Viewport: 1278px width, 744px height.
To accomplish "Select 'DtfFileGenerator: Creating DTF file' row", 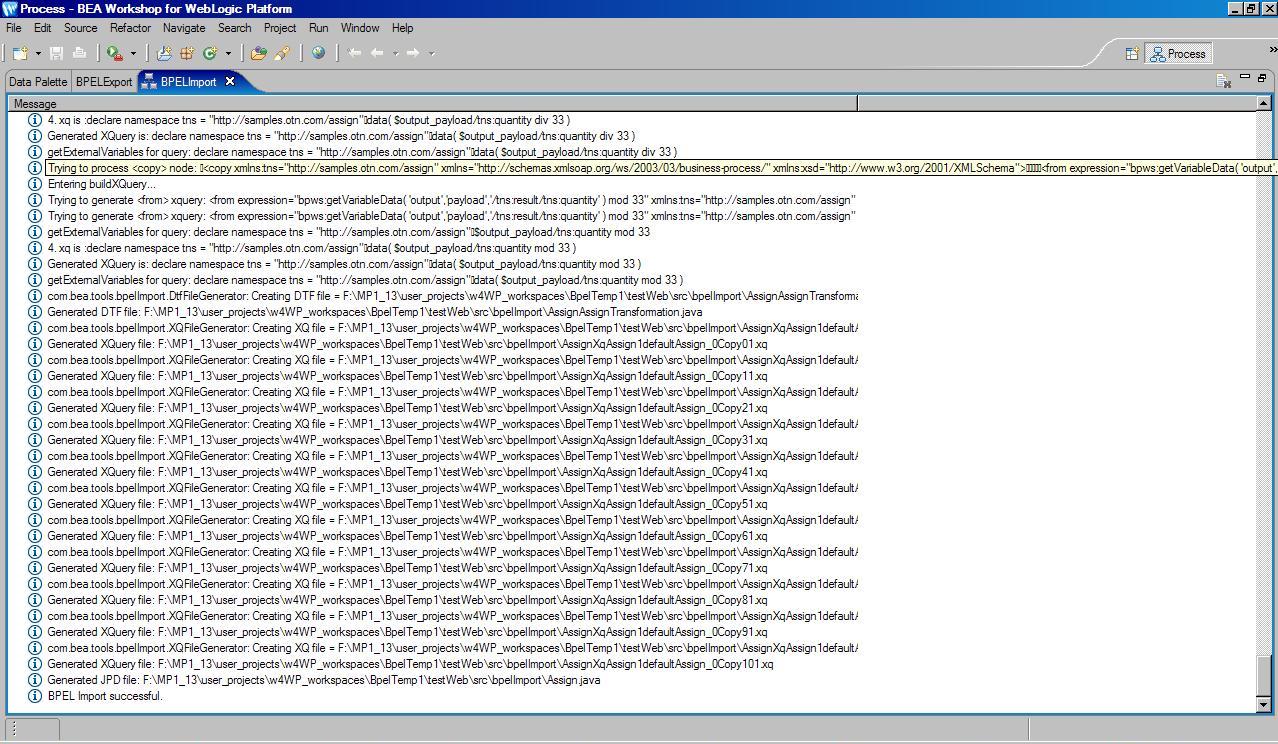I will coord(453,296).
